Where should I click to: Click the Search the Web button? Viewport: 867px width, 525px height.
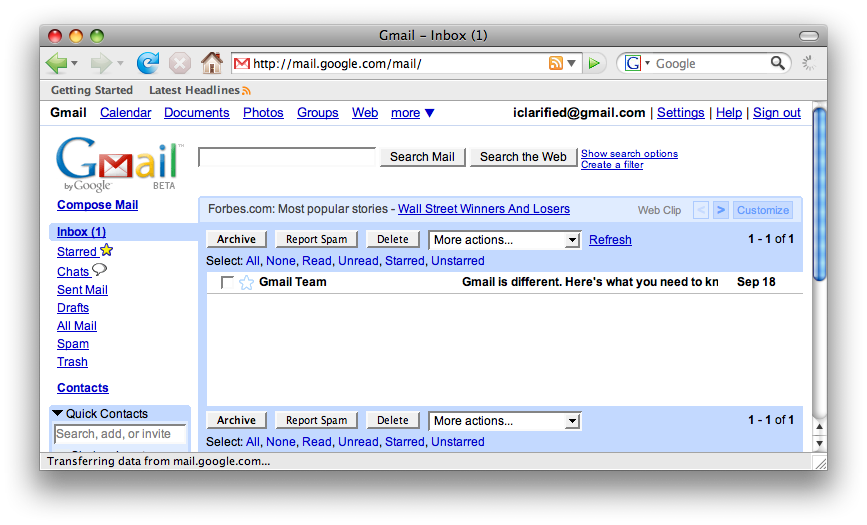pos(523,157)
